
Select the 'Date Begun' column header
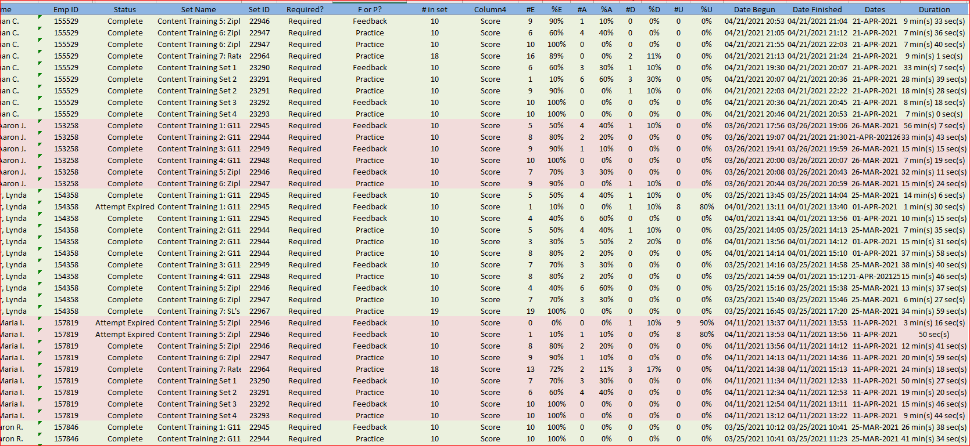click(x=753, y=9)
